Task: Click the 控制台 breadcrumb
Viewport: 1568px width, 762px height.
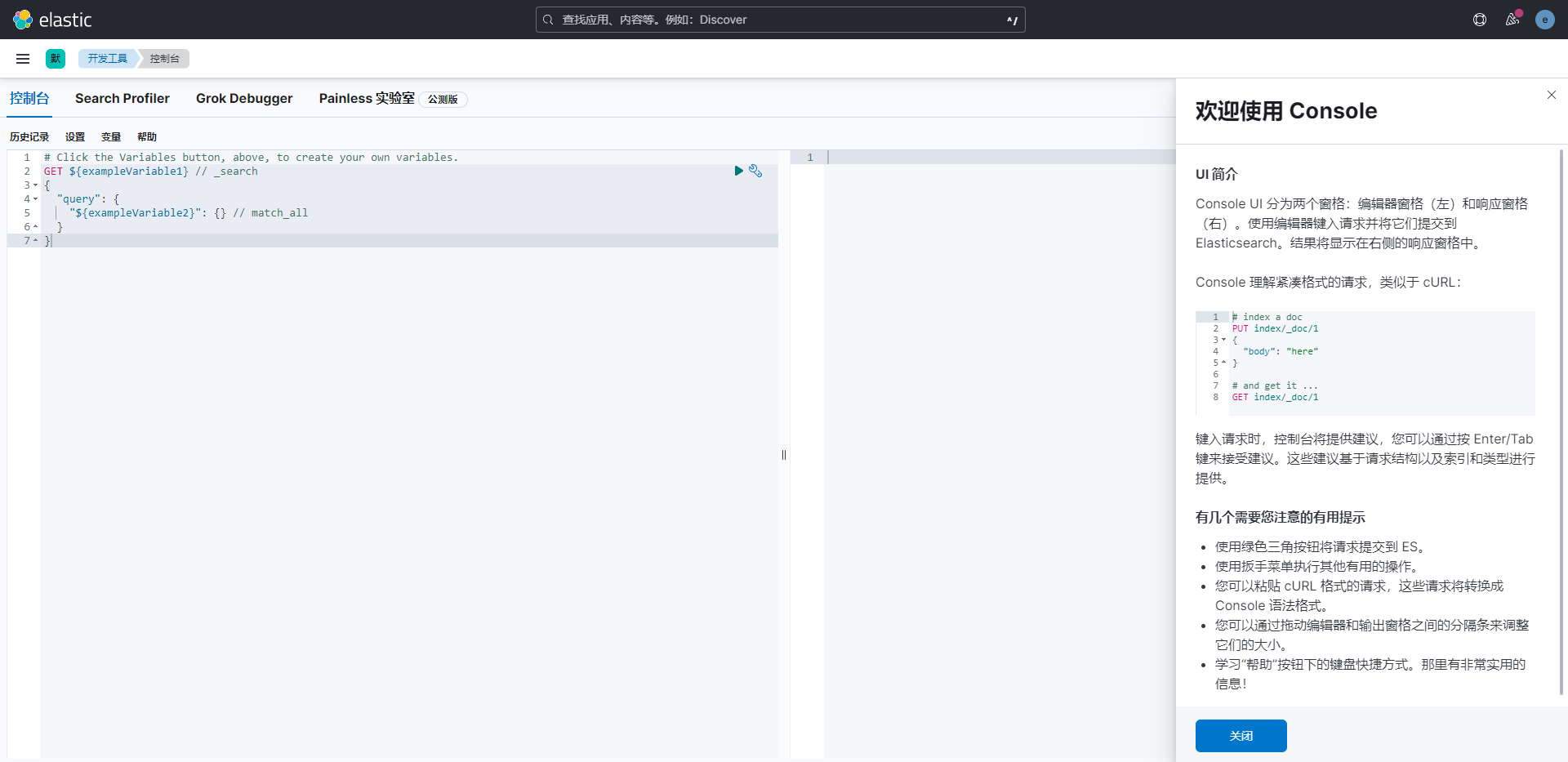Action: click(x=165, y=59)
